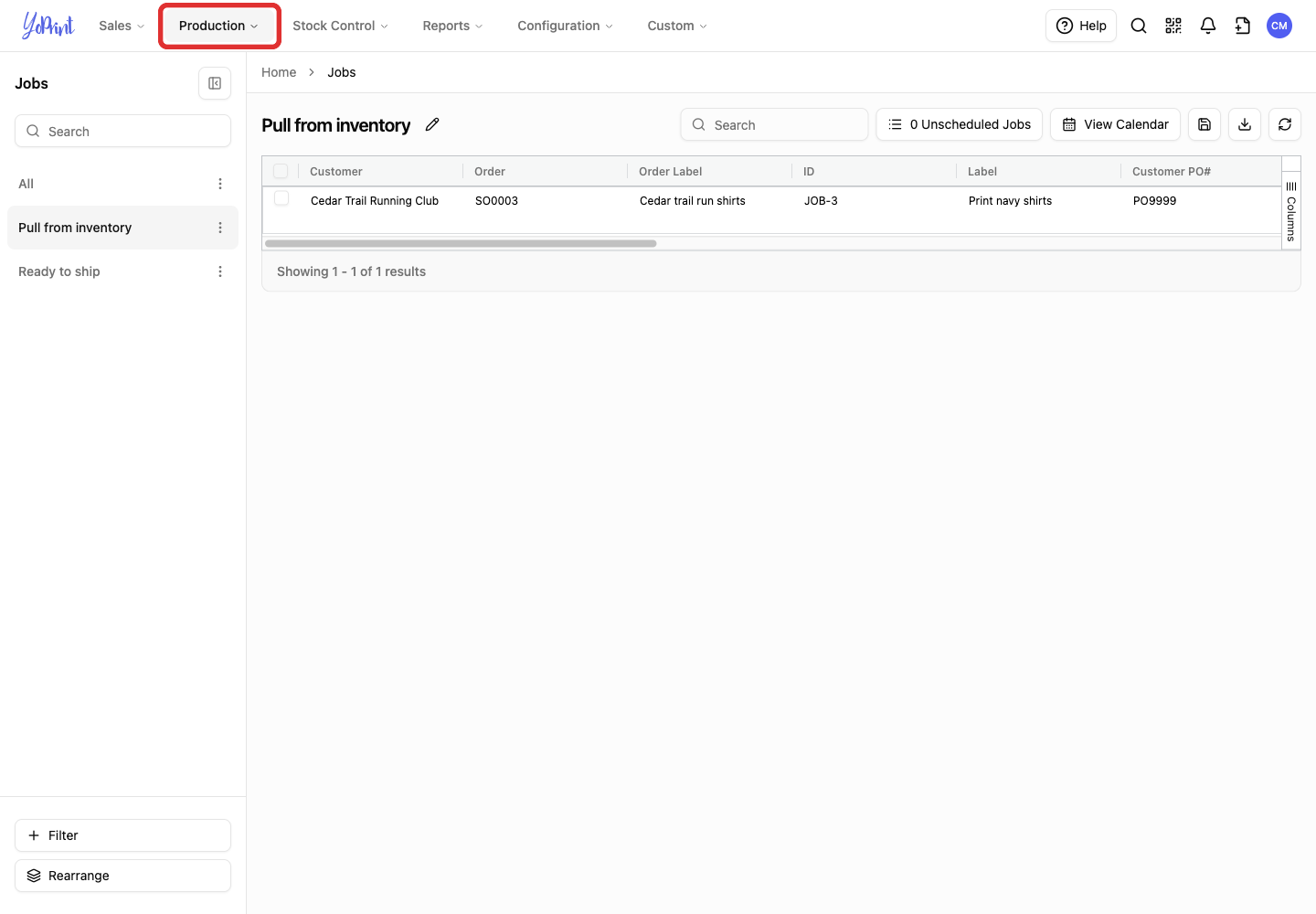The height and width of the screenshot is (914, 1316).
Task: Click the new document icon beside the bell
Action: pyautogui.click(x=1243, y=26)
